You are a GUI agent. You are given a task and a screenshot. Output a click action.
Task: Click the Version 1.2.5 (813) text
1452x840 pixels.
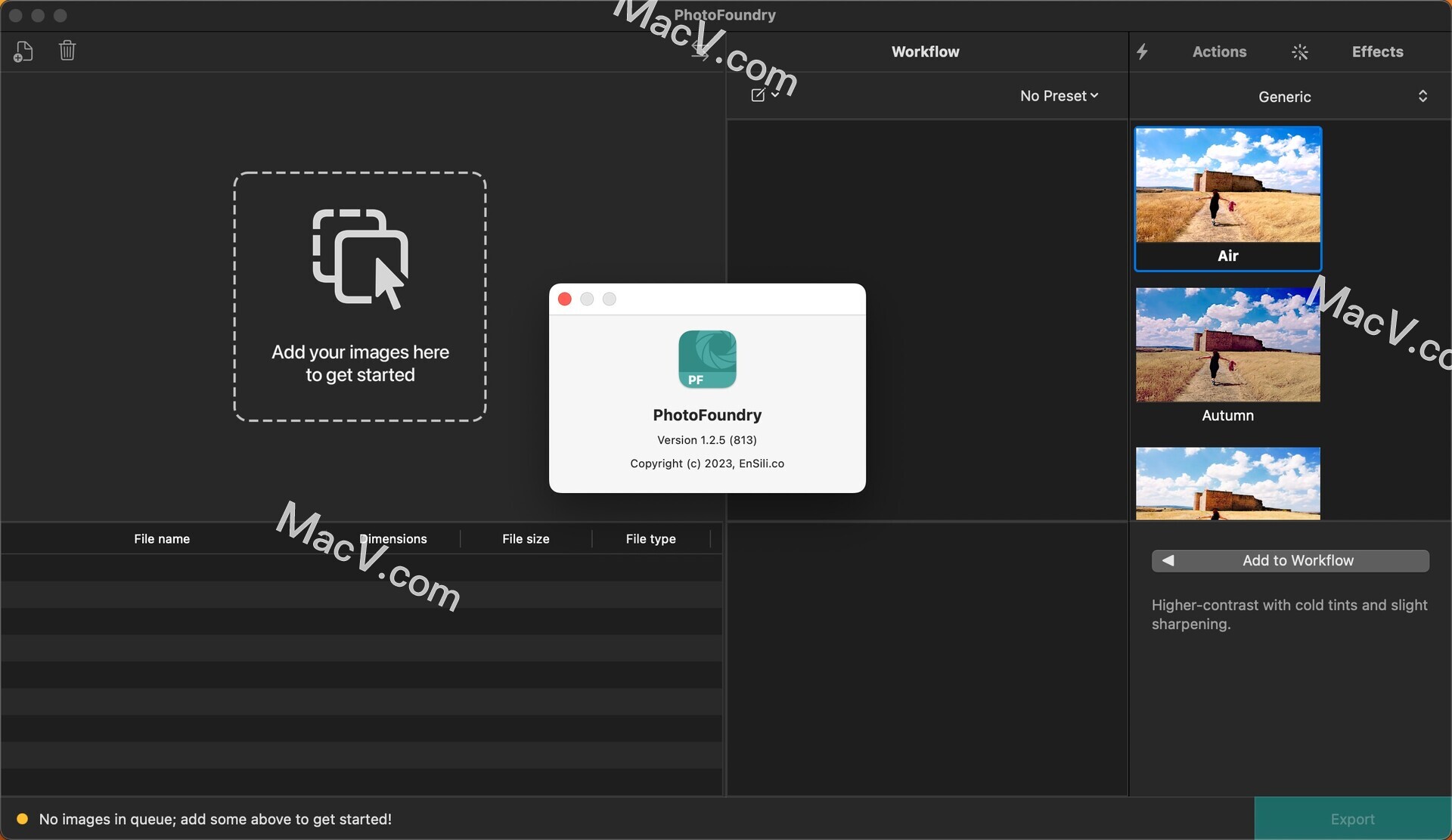pyautogui.click(x=707, y=440)
